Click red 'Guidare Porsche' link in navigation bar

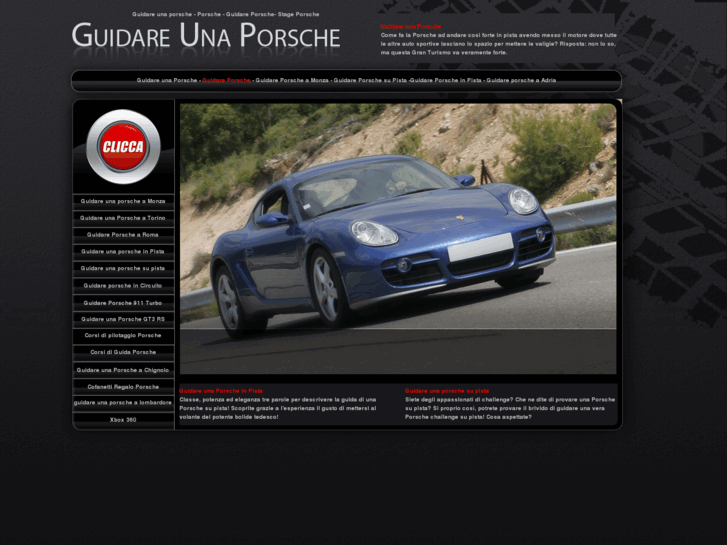[226, 80]
